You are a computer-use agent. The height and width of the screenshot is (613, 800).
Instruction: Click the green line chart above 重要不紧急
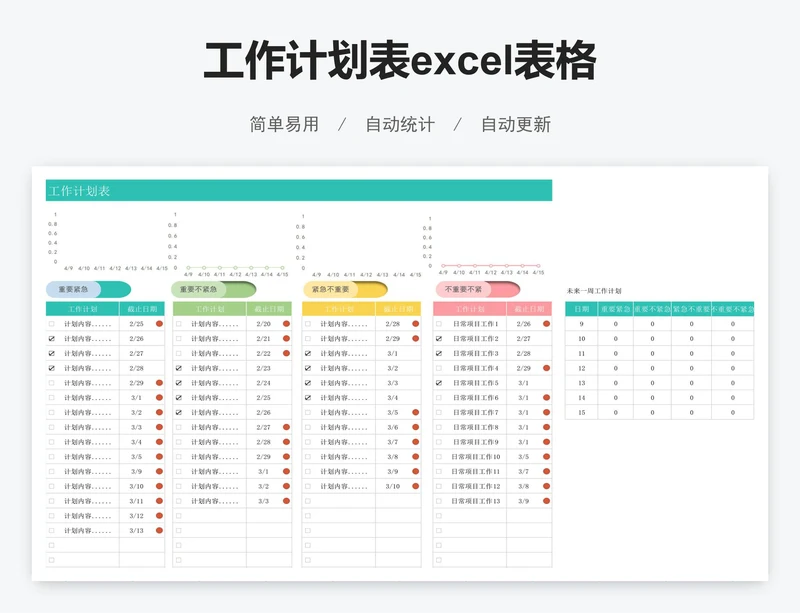click(x=230, y=244)
